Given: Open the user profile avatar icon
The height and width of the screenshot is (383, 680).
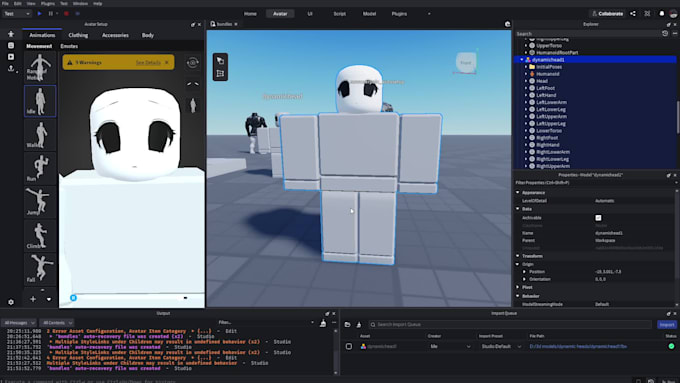Looking at the screenshot, I should coord(673,14).
